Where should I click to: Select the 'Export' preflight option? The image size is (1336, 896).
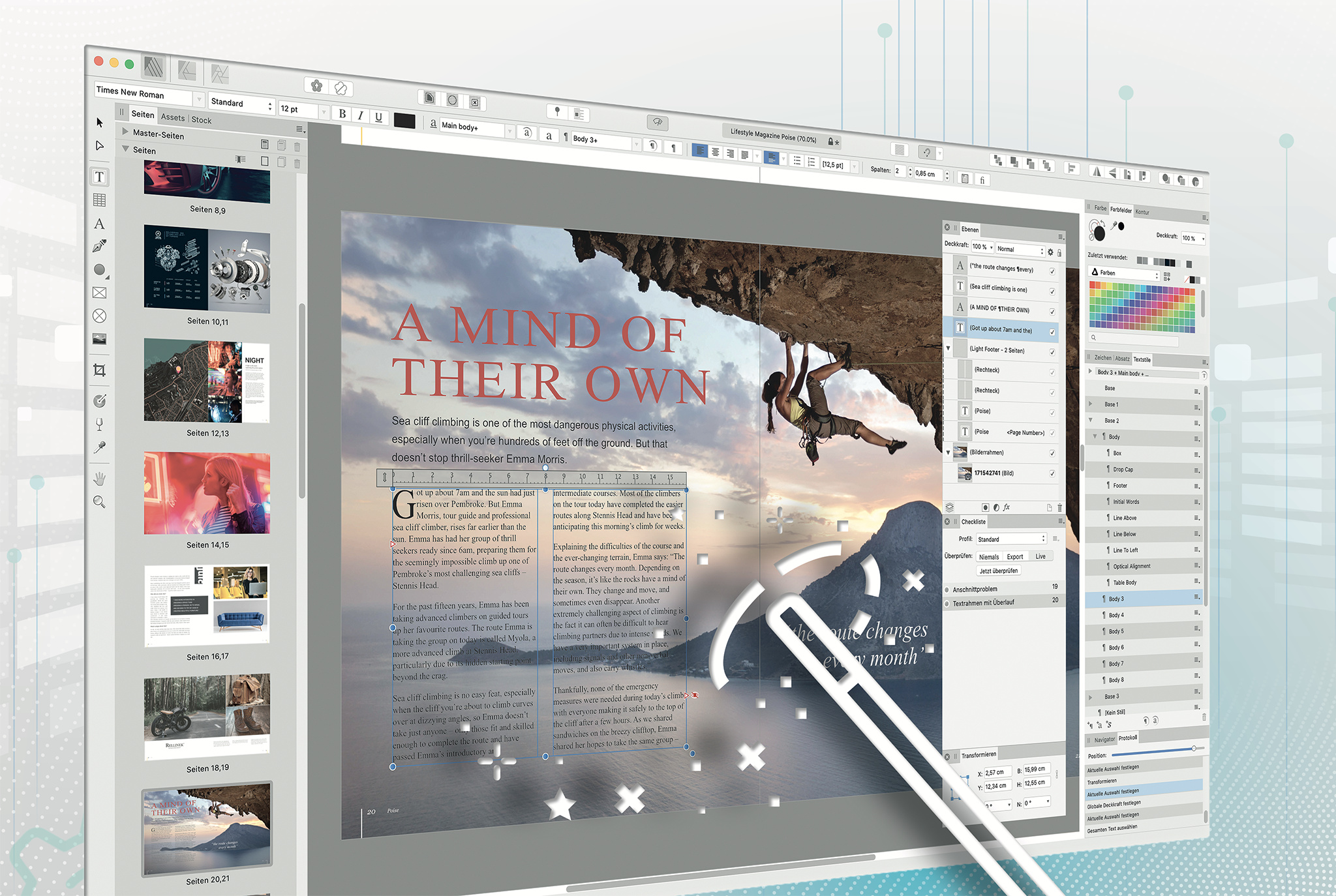coord(1015,556)
